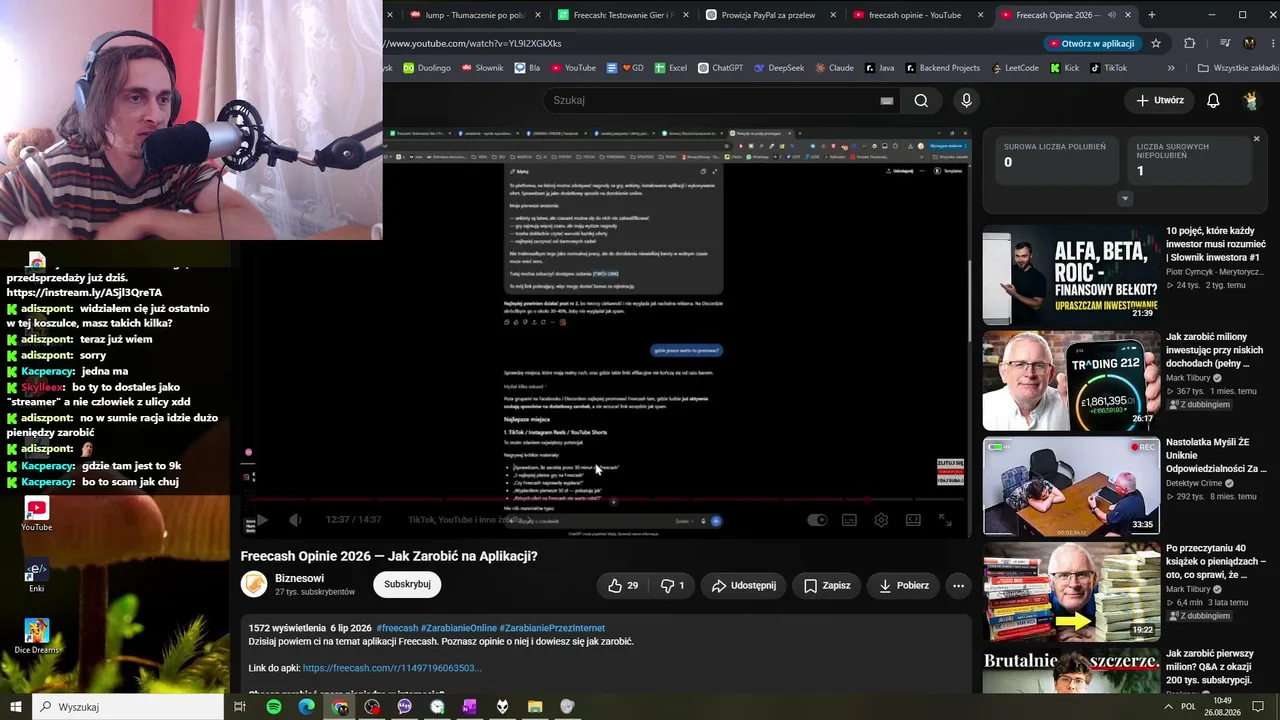
Task: Seek on the red video progress bar
Action: 606,499
